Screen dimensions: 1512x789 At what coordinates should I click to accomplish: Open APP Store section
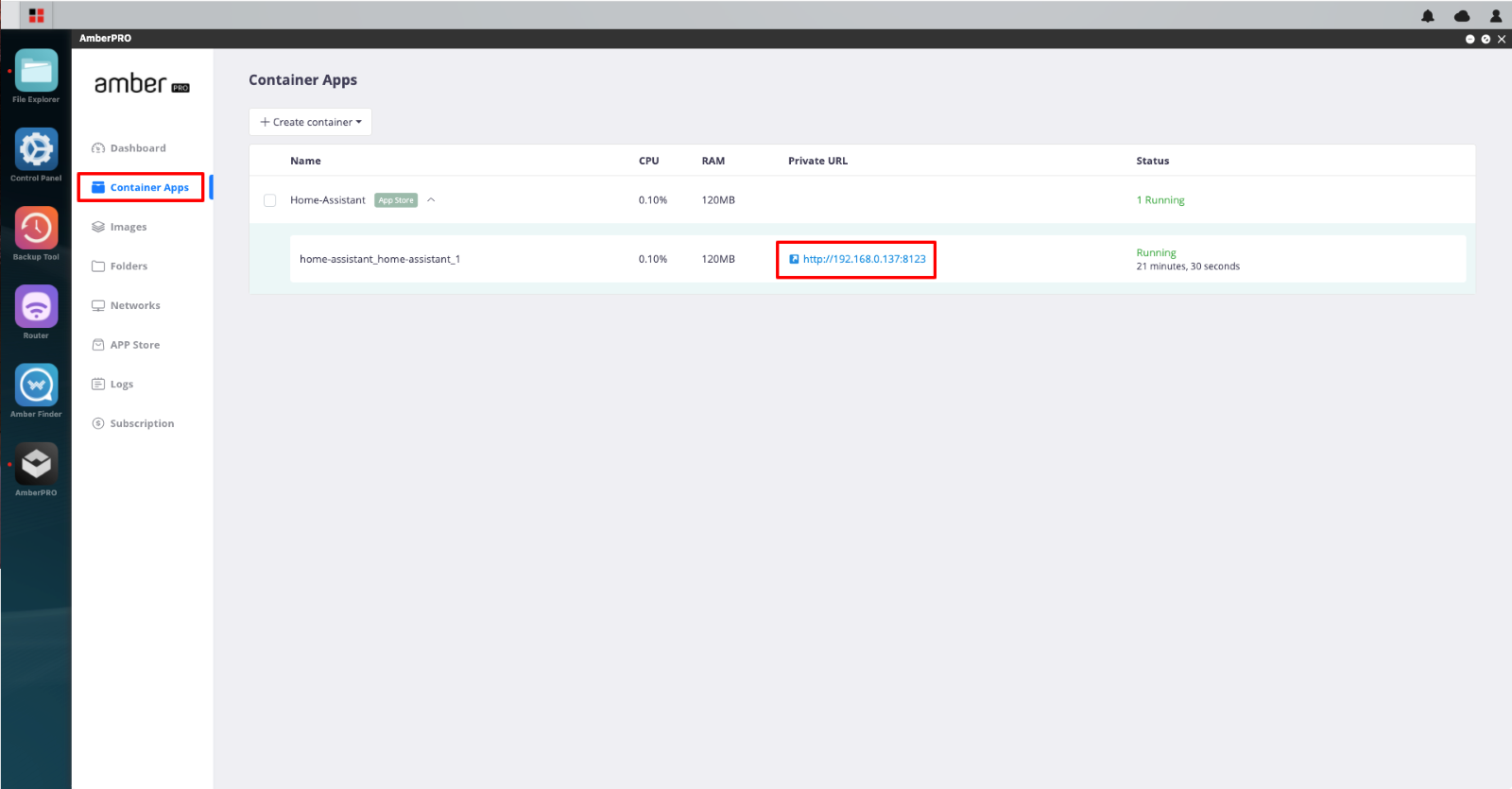(x=135, y=345)
